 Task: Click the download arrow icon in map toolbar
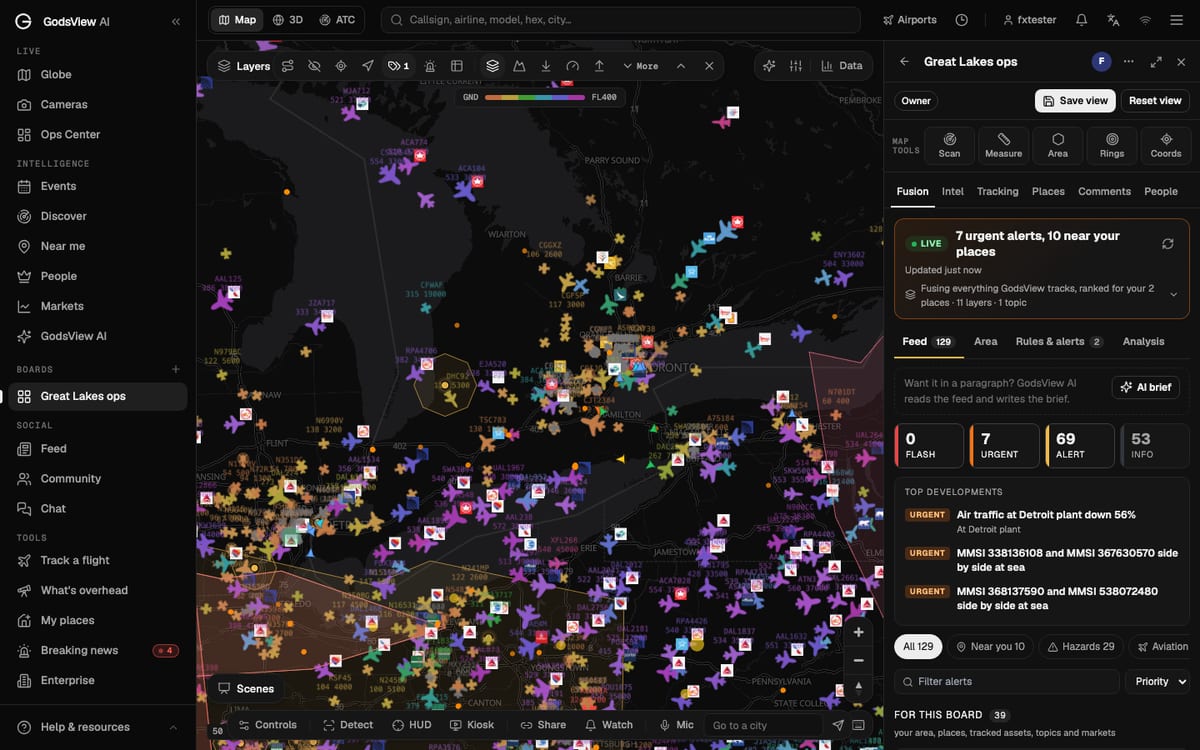(x=545, y=66)
